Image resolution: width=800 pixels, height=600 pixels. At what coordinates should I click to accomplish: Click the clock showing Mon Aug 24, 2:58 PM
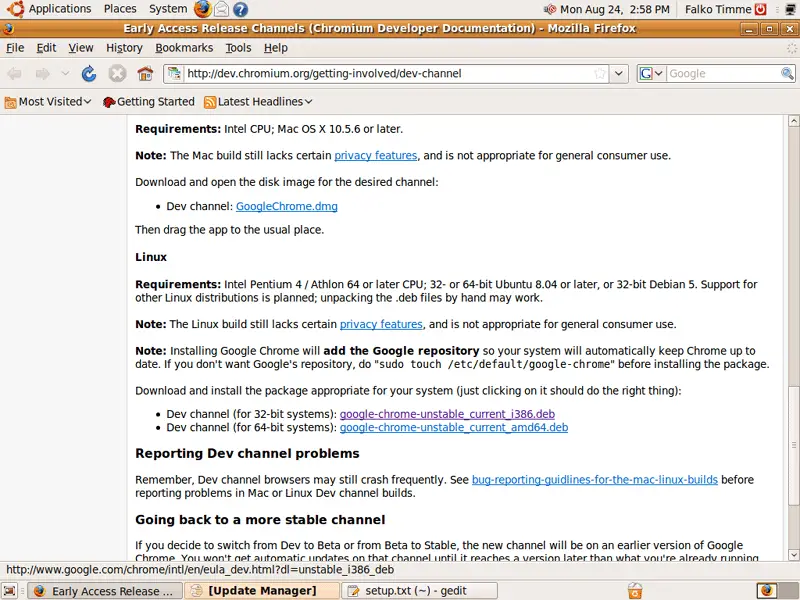pos(614,9)
